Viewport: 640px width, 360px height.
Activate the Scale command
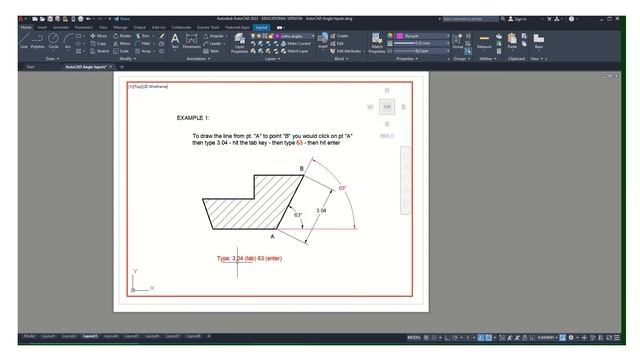tap(121, 51)
